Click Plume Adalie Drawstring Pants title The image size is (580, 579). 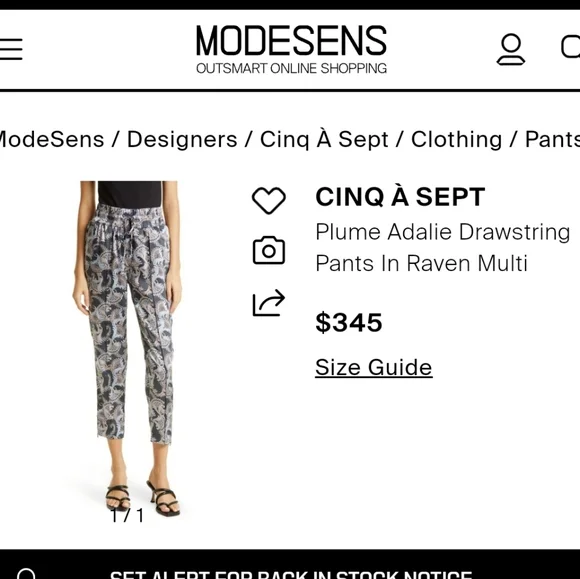click(442, 248)
